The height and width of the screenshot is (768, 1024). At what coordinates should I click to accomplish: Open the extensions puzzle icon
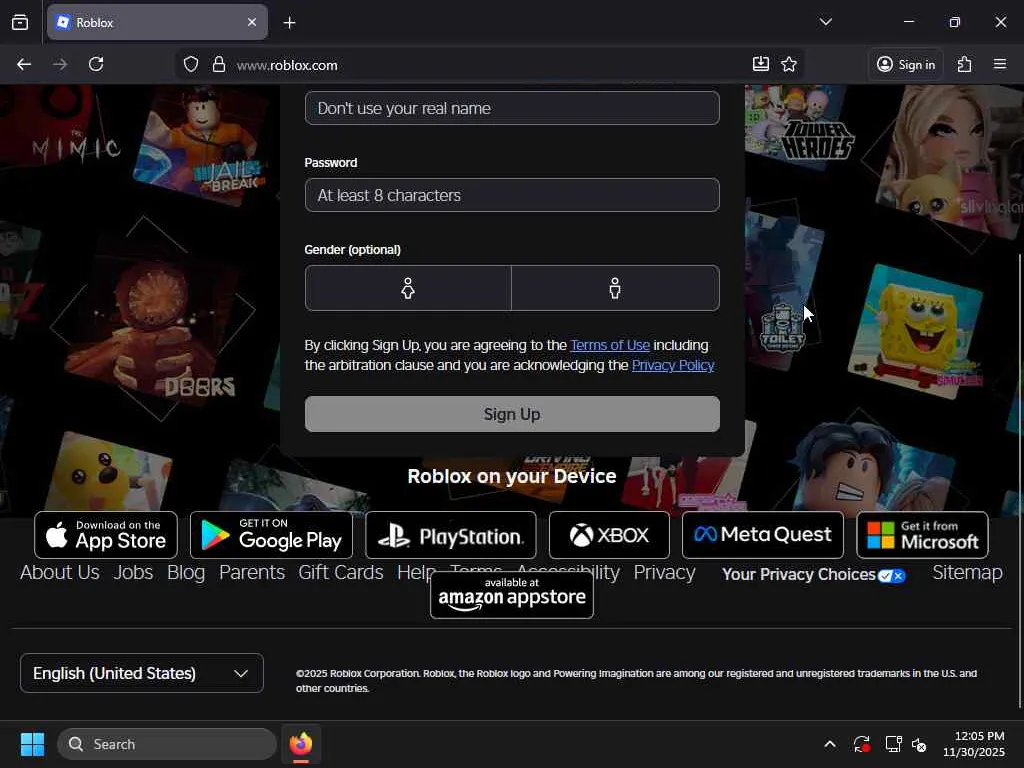pos(964,64)
